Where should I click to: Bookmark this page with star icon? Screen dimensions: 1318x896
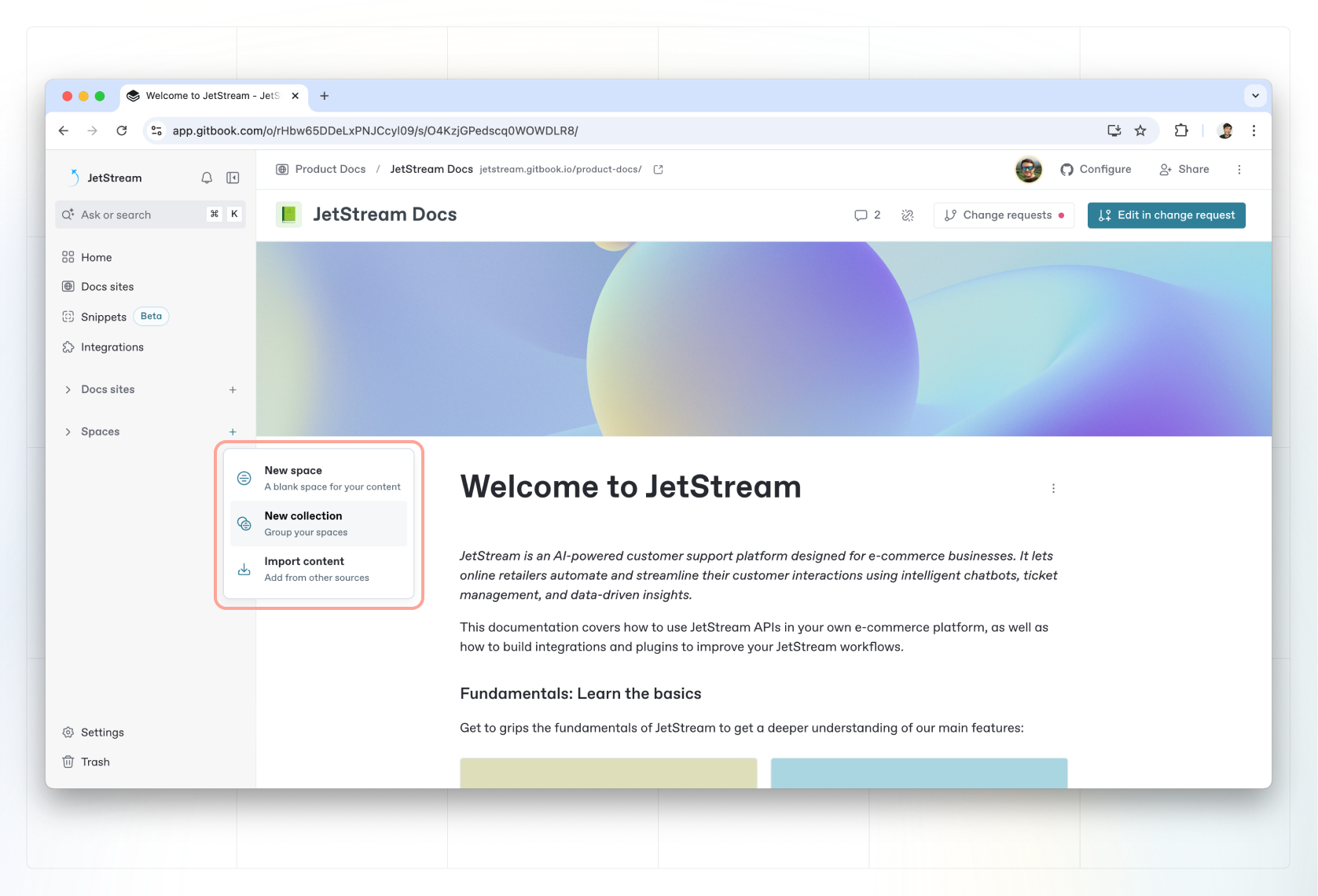point(1140,130)
